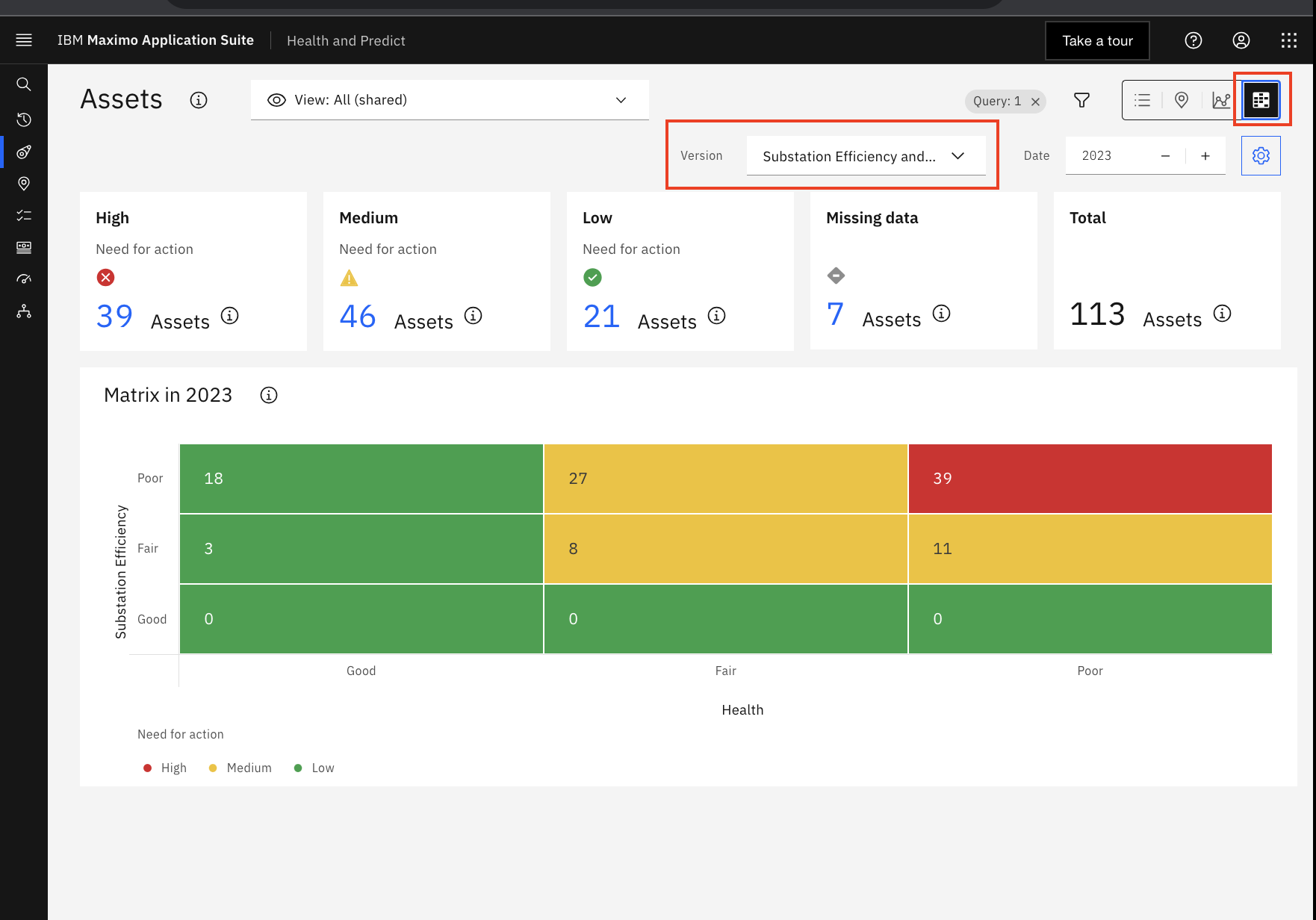Open the 21 Low need assets link
The image size is (1316, 920).
click(601, 317)
